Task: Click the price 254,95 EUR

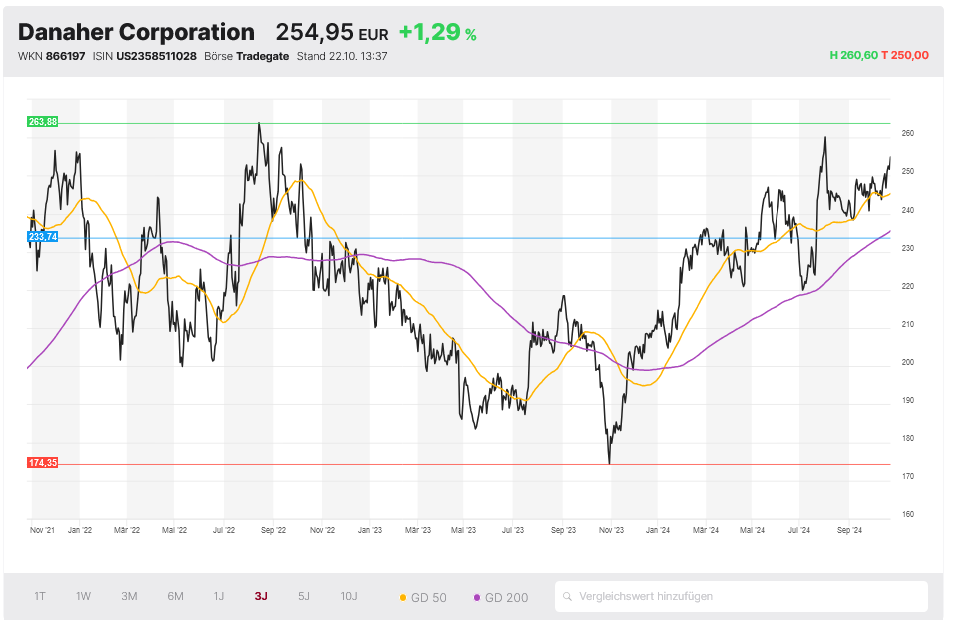Action: click(x=332, y=32)
